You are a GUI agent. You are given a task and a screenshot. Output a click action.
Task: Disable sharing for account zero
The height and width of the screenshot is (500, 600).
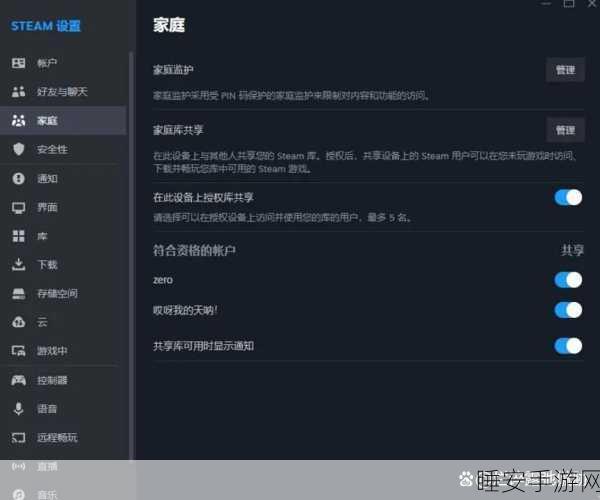pos(568,280)
